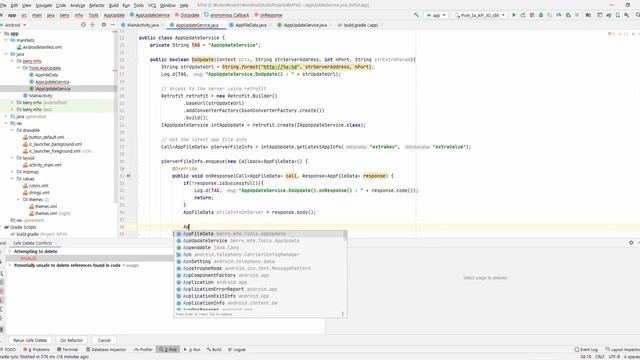Click the Debug app bug icon

point(541,15)
